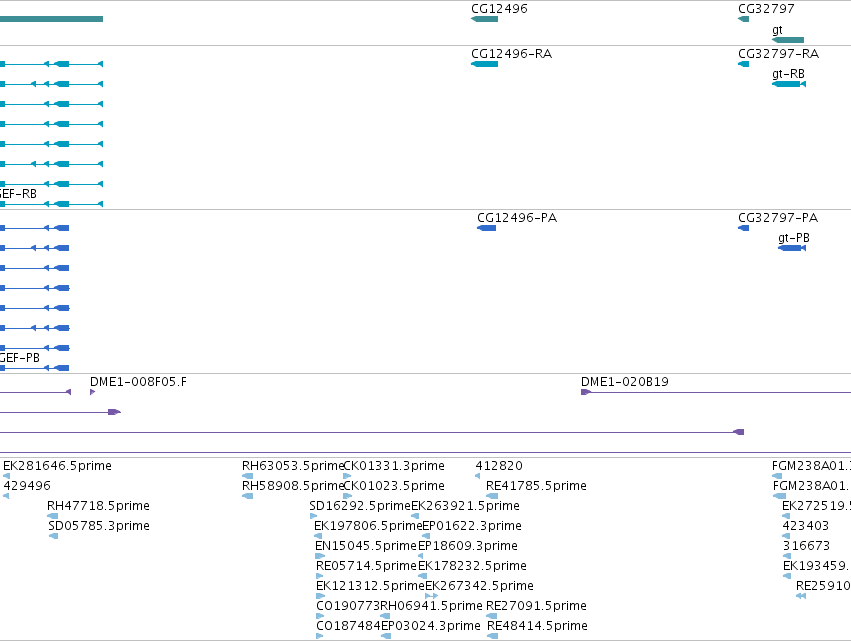Open the CG32797-RA transcript
Screen dimensions: 851x641
pyautogui.click(x=744, y=64)
